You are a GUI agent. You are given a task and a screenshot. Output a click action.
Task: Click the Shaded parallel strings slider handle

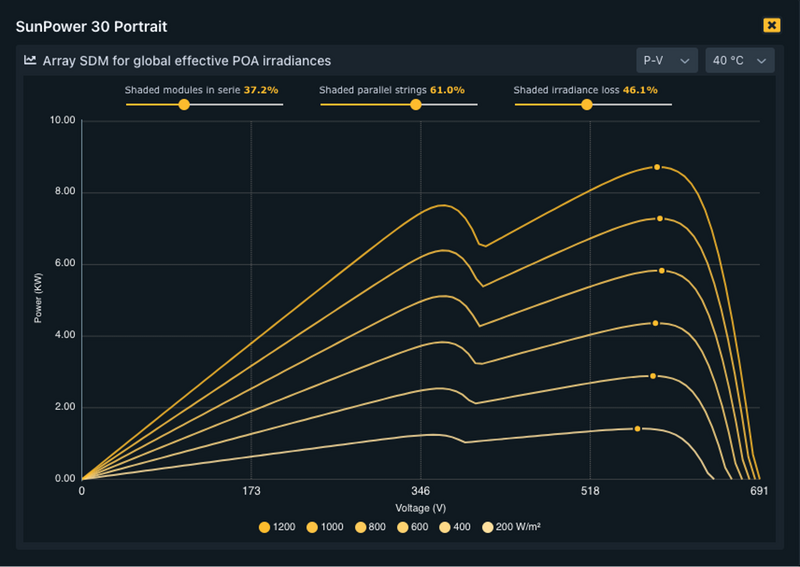(x=416, y=104)
